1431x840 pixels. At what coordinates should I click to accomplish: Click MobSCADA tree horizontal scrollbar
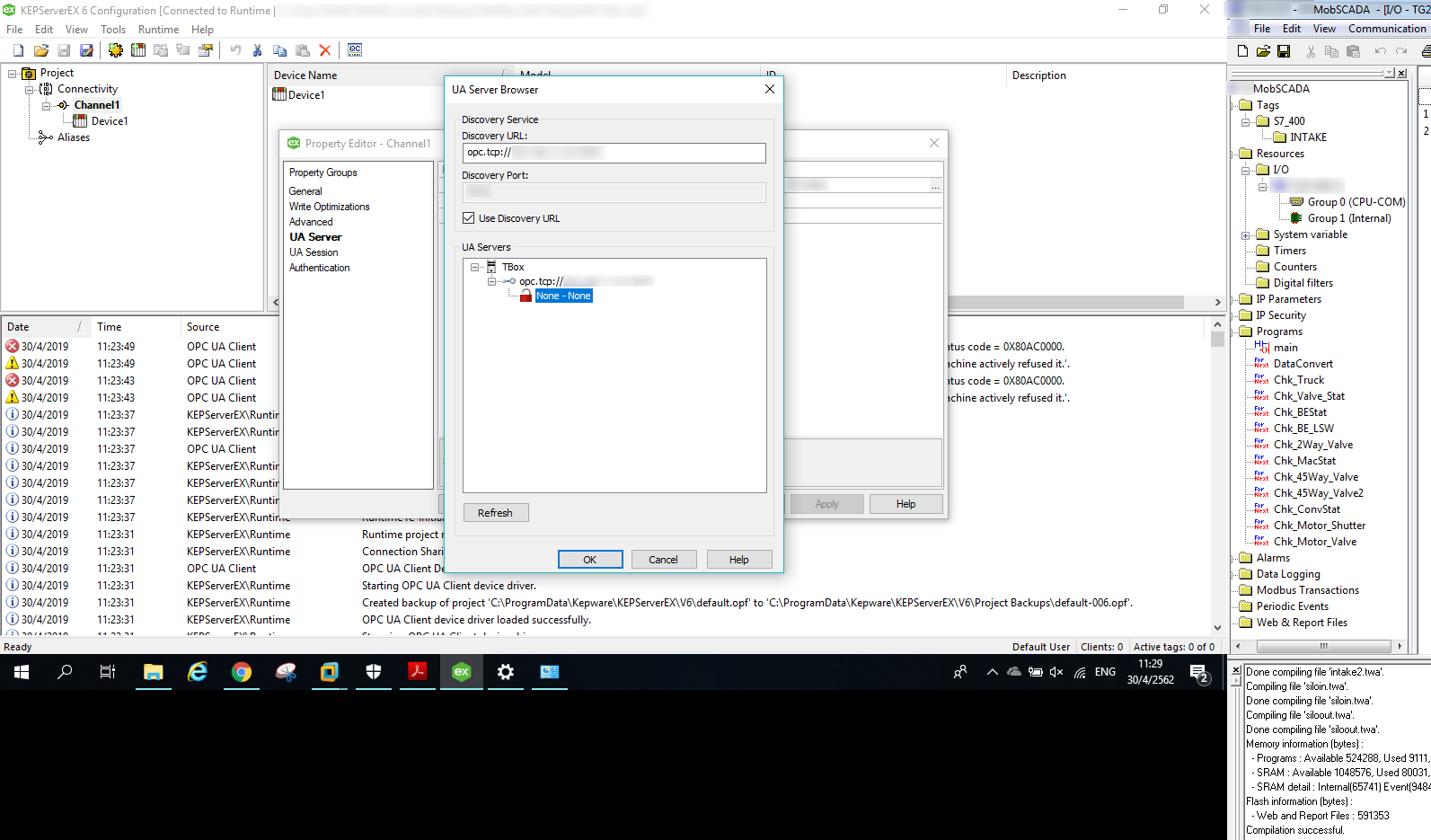tap(1318, 646)
